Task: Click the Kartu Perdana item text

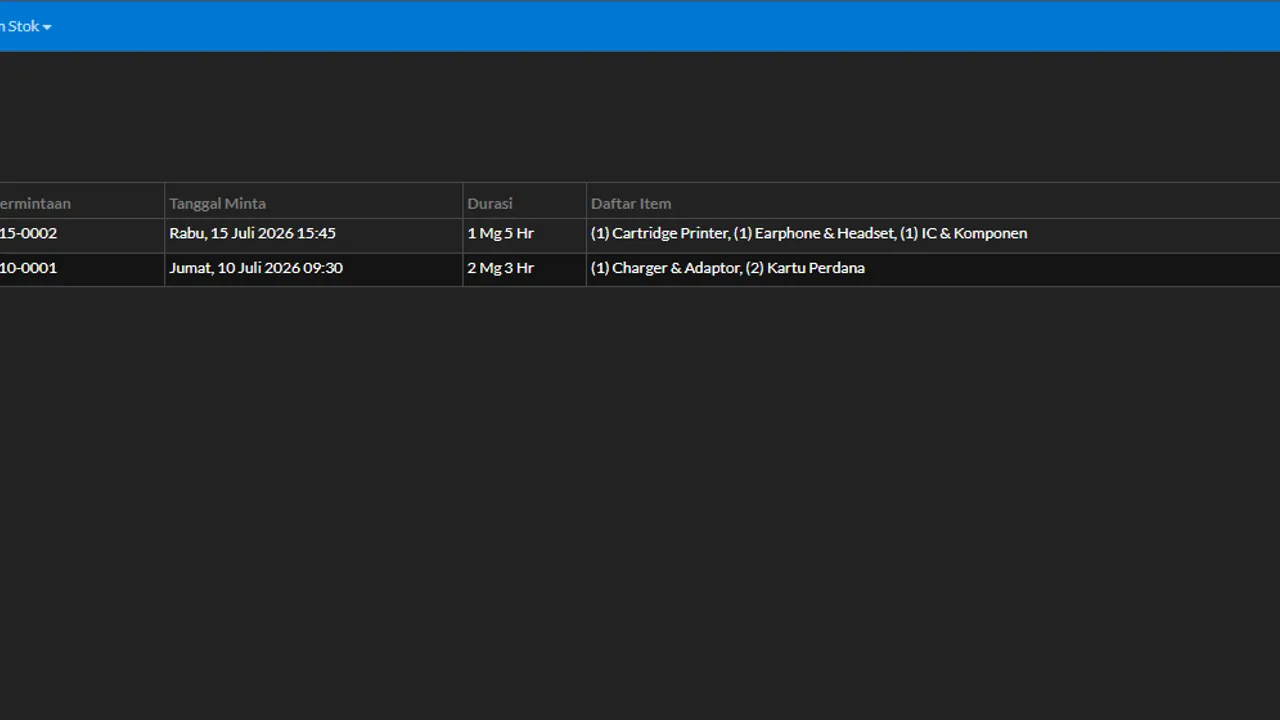Action: pyautogui.click(x=815, y=268)
